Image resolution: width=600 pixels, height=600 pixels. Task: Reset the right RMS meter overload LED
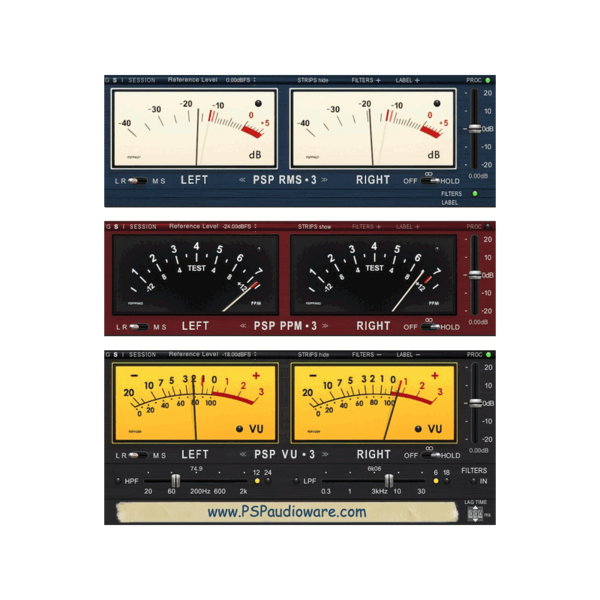[x=437, y=103]
